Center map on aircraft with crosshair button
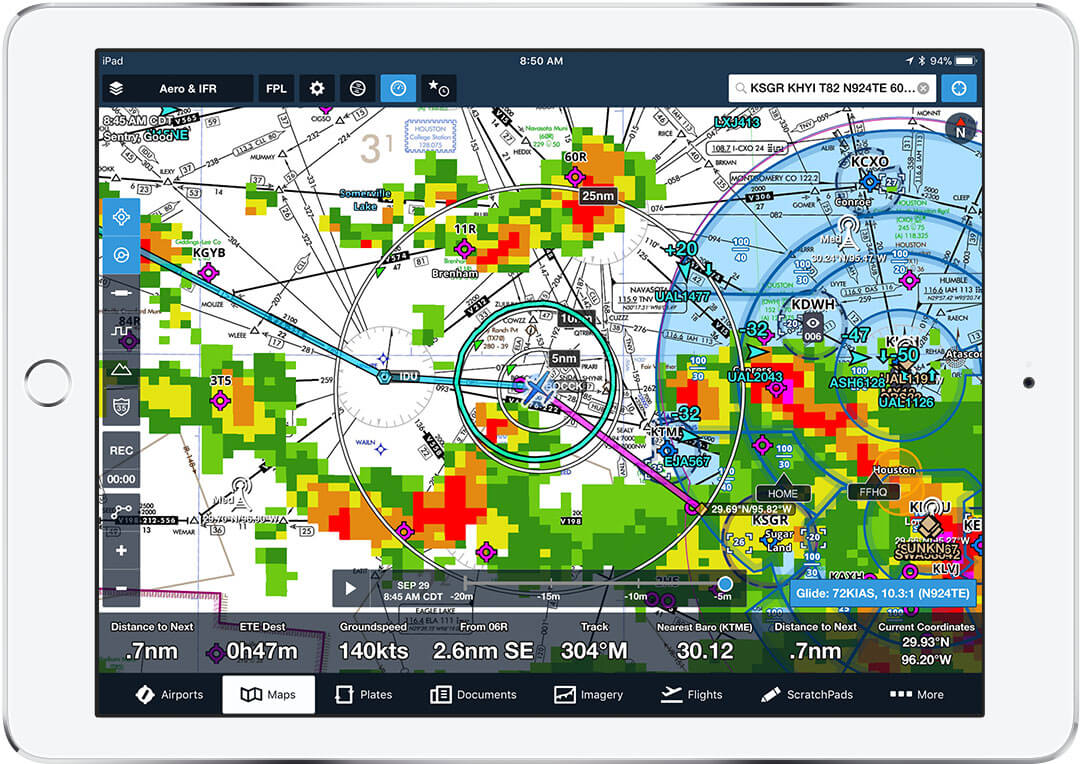Viewport: 1080px width, 764px height. tap(121, 216)
